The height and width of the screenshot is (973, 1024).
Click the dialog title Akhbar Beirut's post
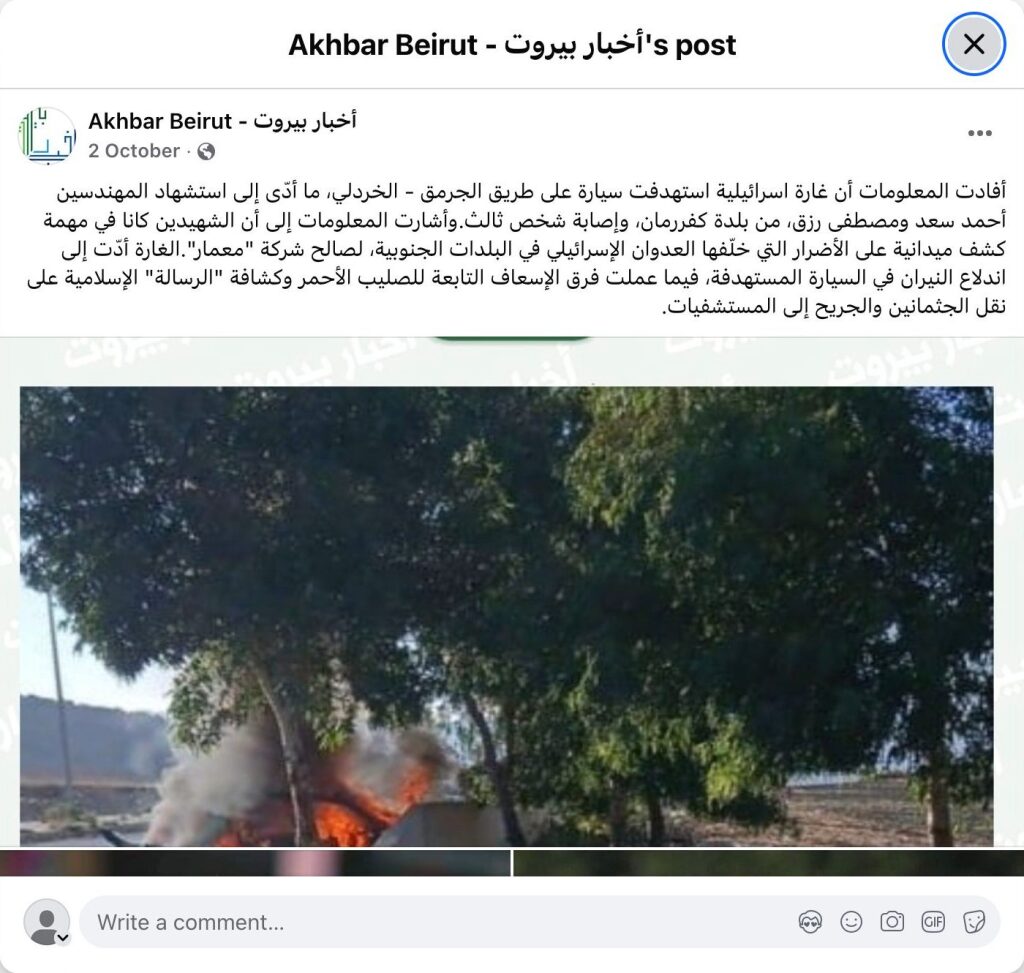click(x=512, y=45)
